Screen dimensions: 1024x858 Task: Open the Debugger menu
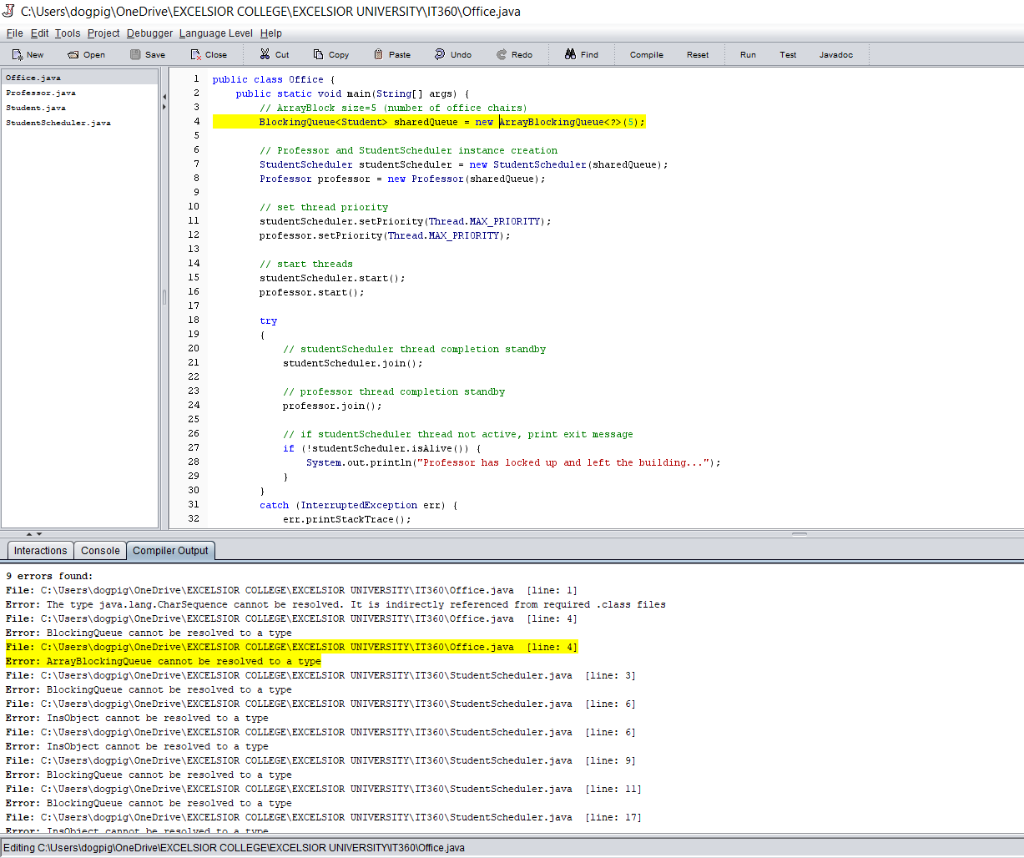point(148,33)
